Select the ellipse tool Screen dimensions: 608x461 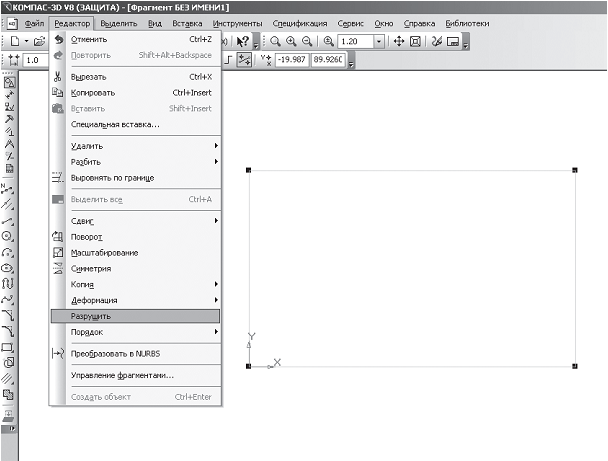pyautogui.click(x=8, y=268)
